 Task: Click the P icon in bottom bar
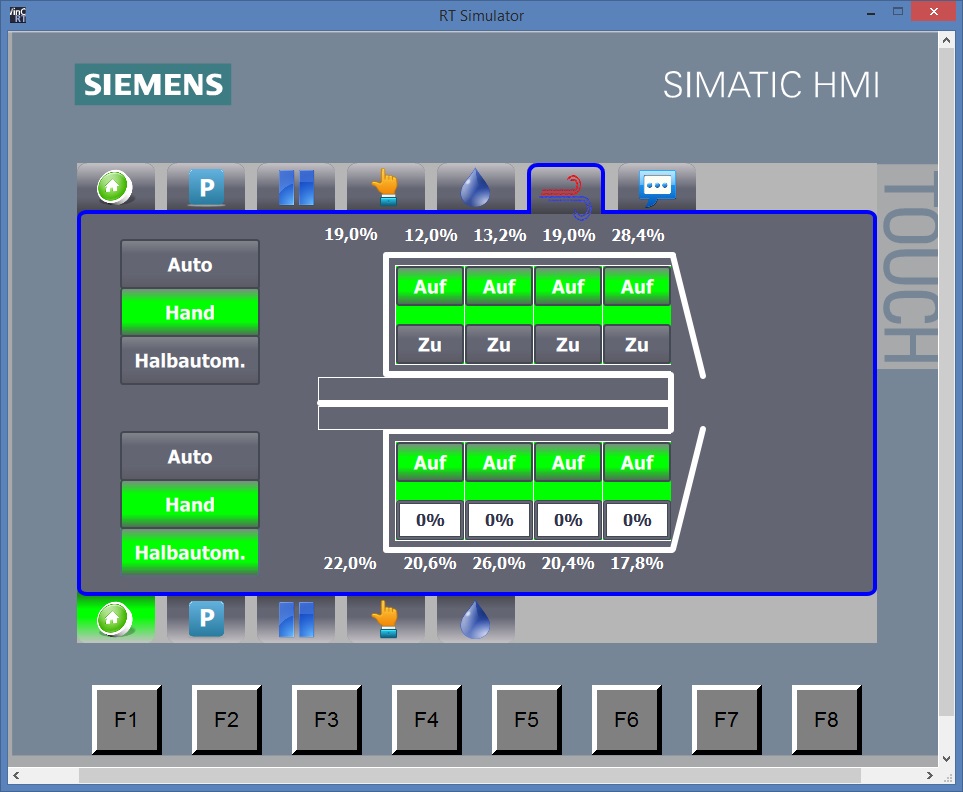(x=206, y=619)
